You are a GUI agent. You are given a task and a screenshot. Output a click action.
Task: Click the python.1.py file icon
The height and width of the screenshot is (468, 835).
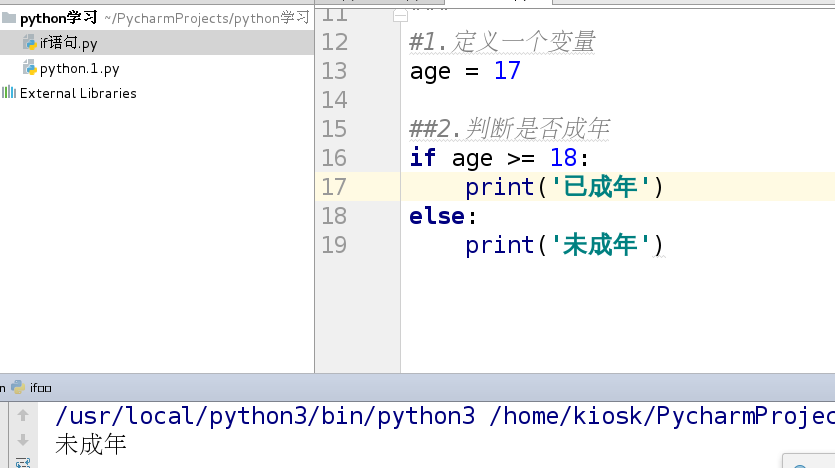(x=30, y=68)
